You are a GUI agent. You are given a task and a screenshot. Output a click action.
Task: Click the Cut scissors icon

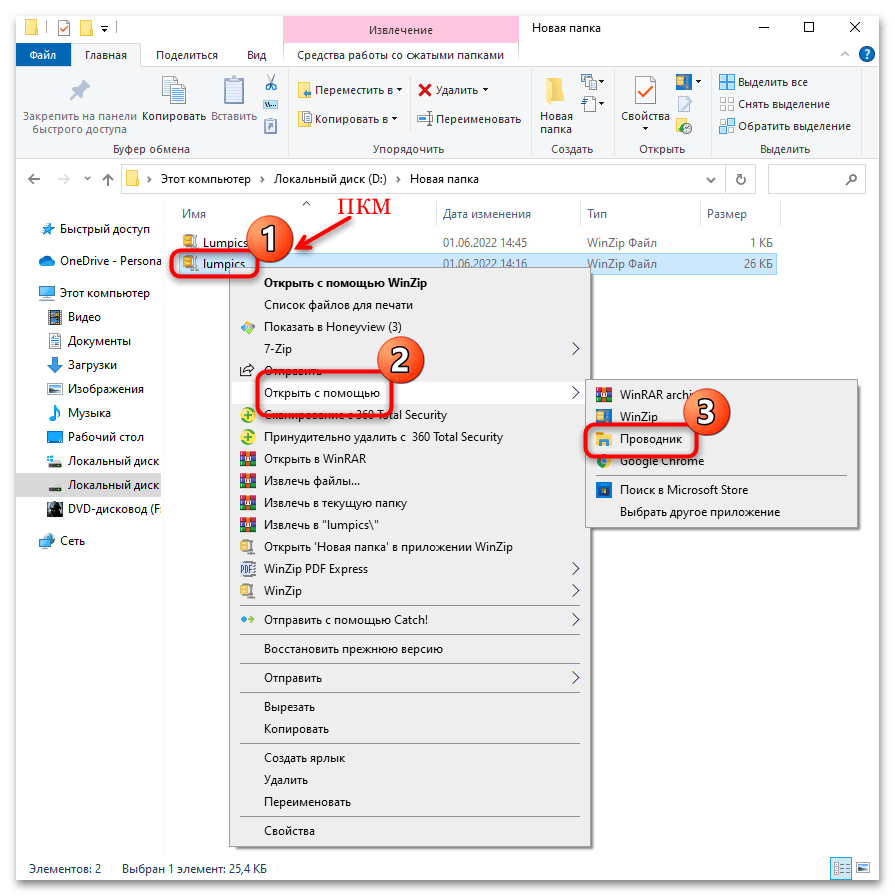[x=270, y=82]
